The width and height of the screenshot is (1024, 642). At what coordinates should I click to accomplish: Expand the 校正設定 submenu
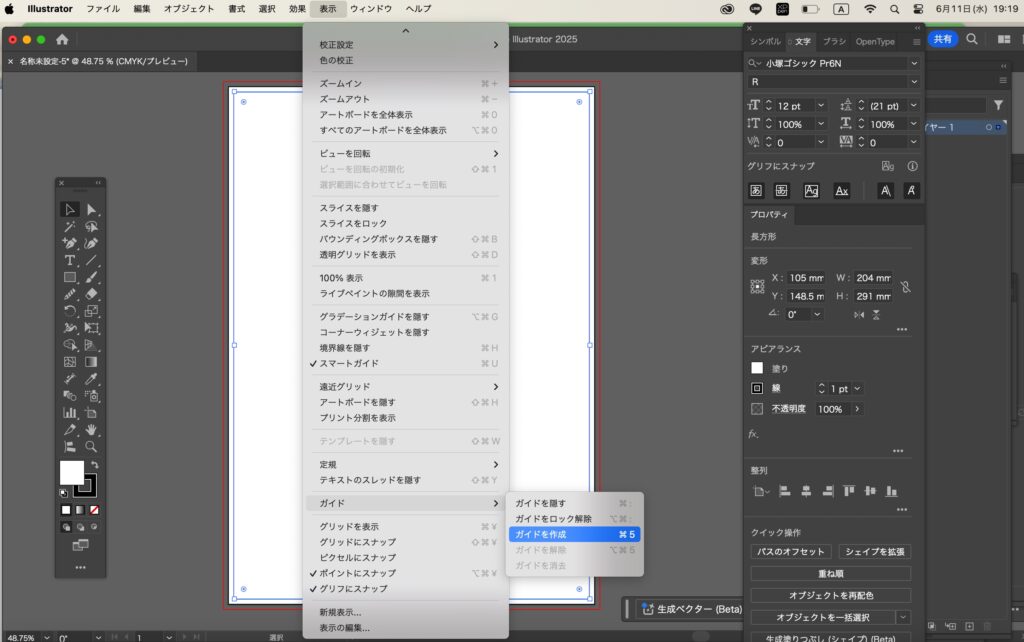pyautogui.click(x=405, y=44)
